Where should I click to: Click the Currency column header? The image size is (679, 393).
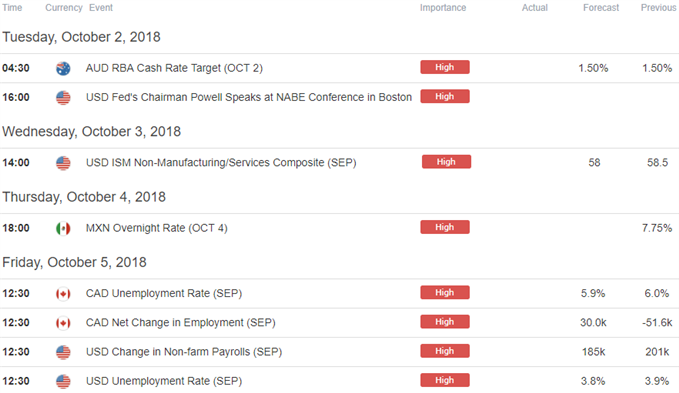[x=64, y=7]
